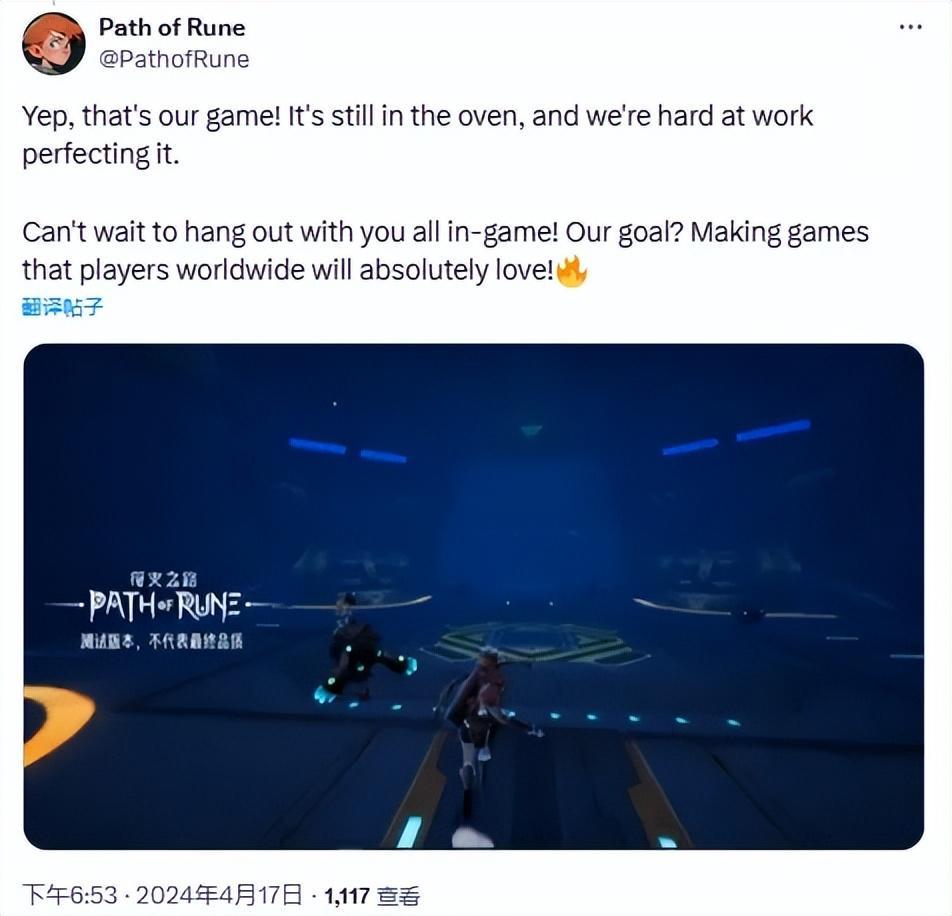Image resolution: width=952 pixels, height=916 pixels.
Task: Open the three-dot more options menu
Action: (x=911, y=27)
